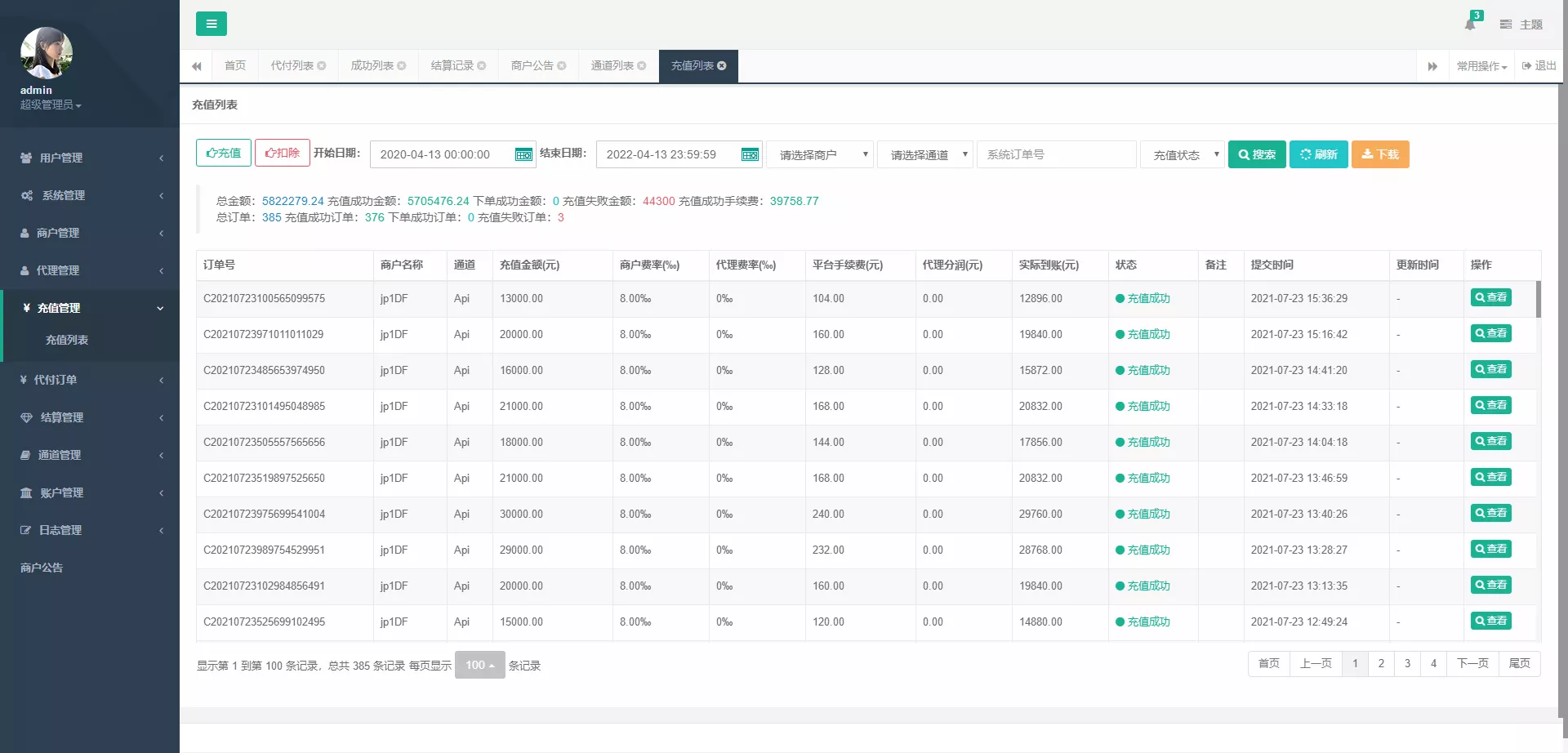Click the admin avatar picture
Viewport: 1568px width, 753px height.
pyautogui.click(x=47, y=53)
